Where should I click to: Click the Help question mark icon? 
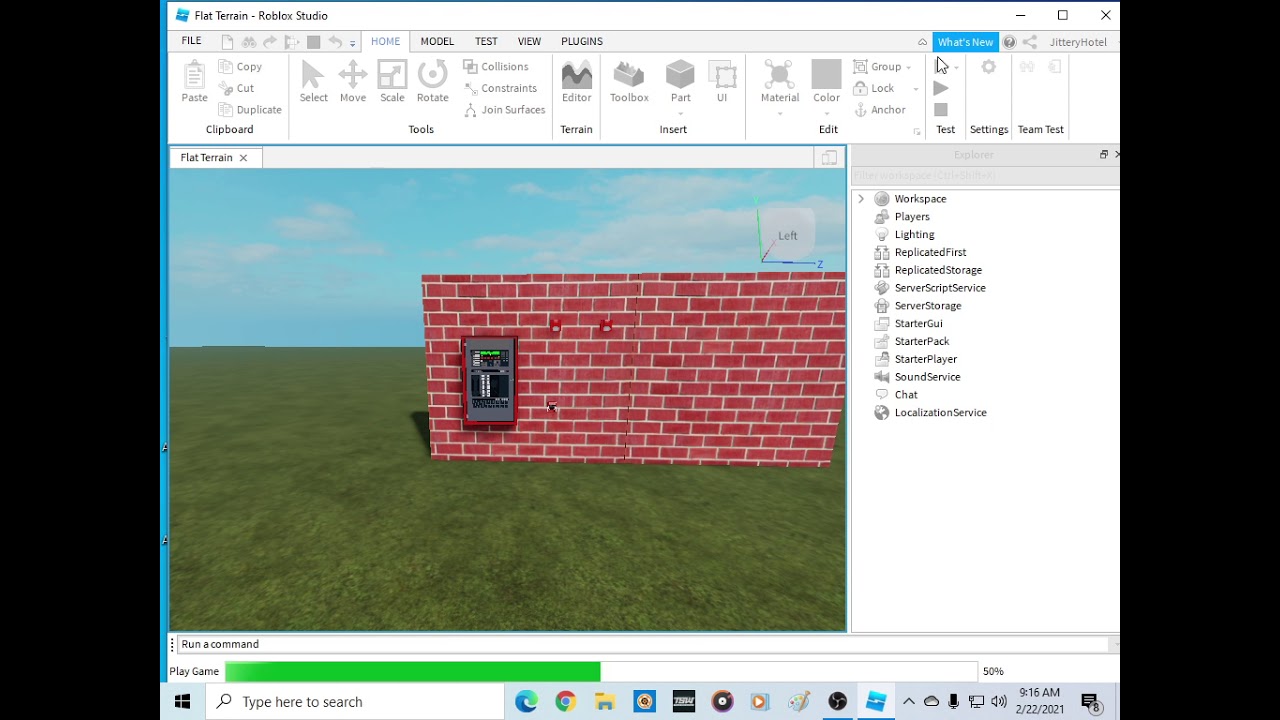(x=1009, y=42)
